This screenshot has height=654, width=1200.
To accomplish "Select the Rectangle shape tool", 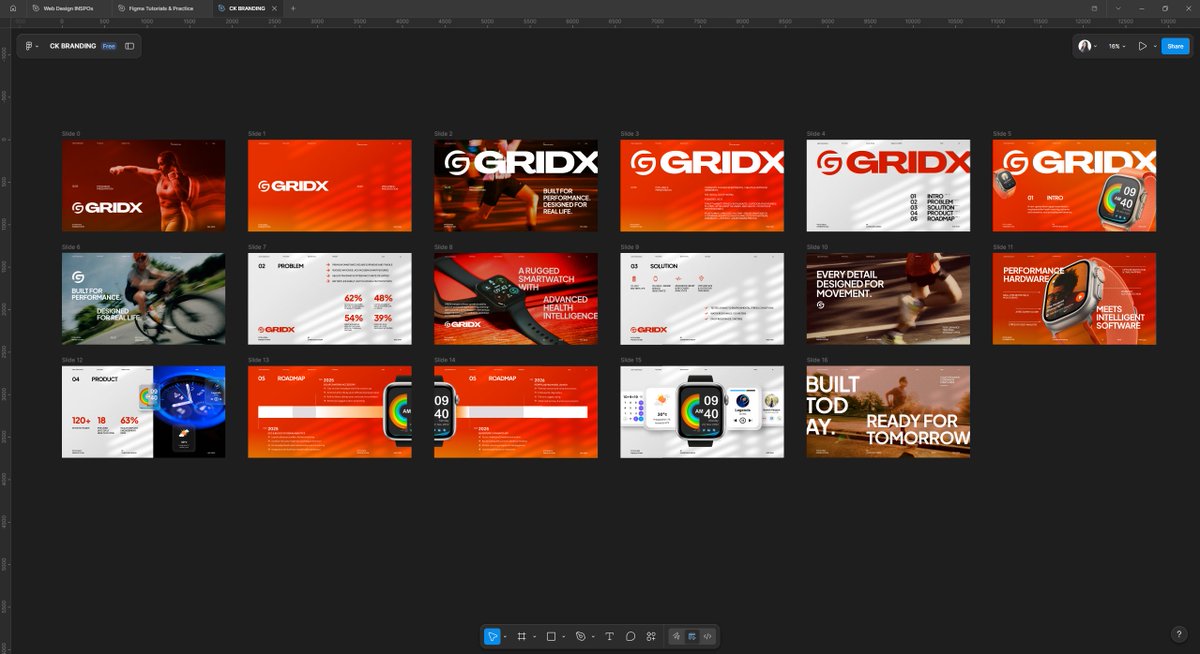I will 551,636.
